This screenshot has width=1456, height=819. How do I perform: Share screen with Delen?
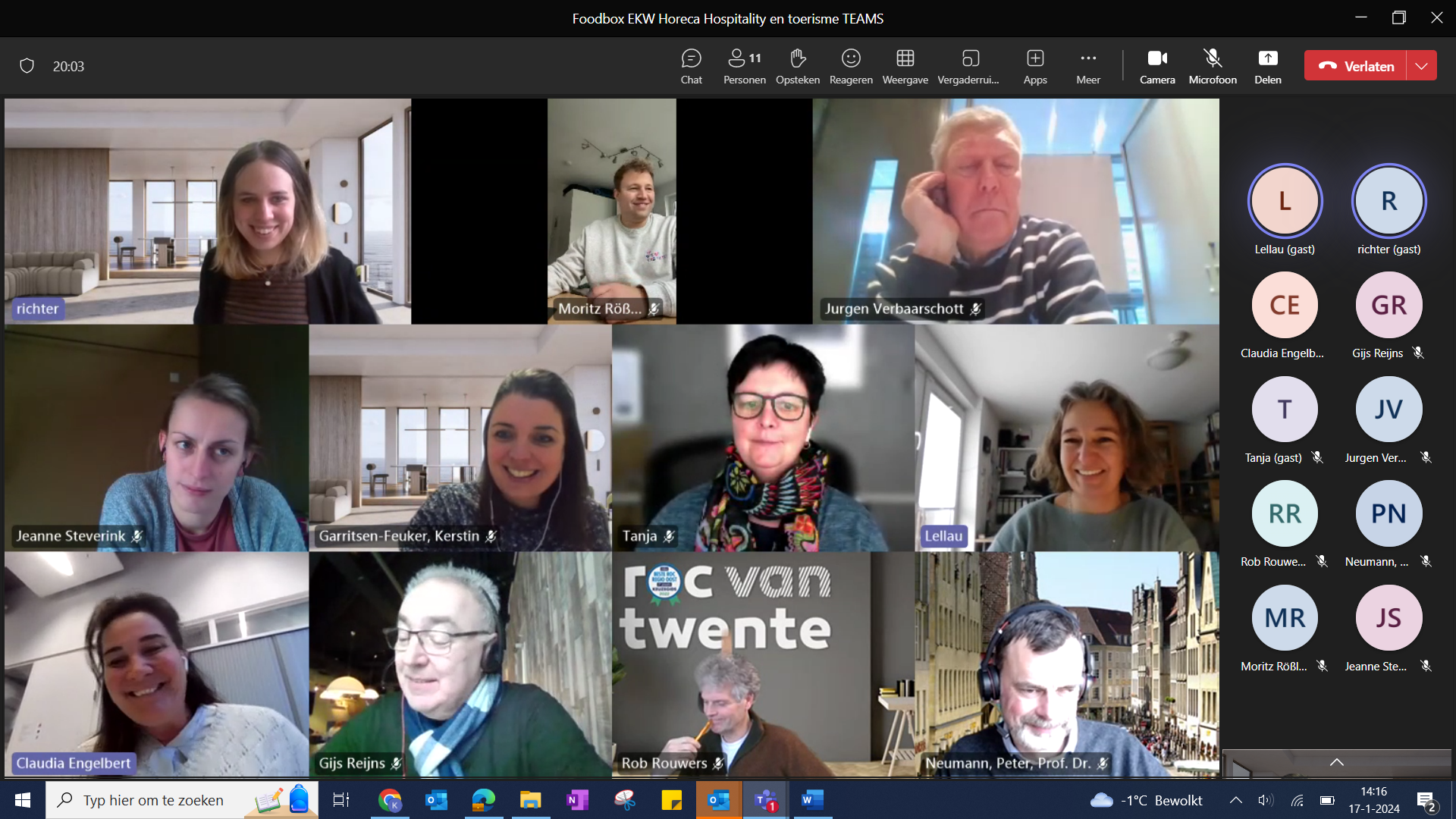tap(1267, 66)
